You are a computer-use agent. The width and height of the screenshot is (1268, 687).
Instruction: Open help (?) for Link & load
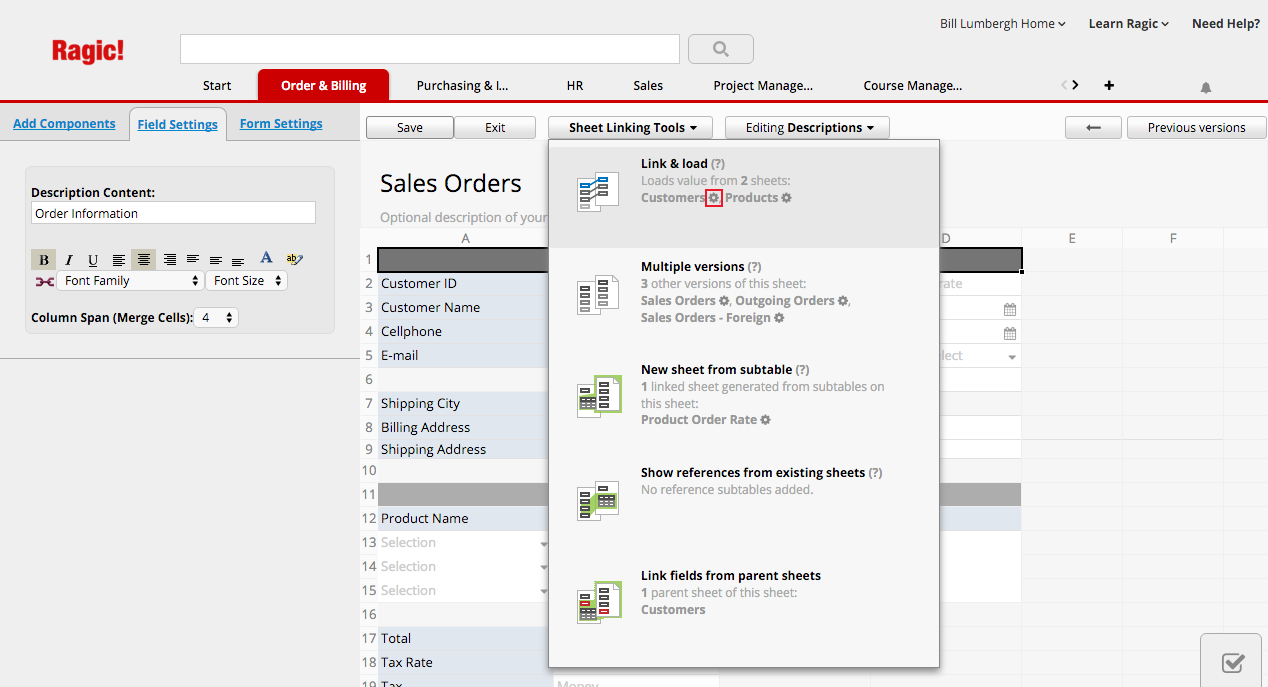tap(718, 163)
